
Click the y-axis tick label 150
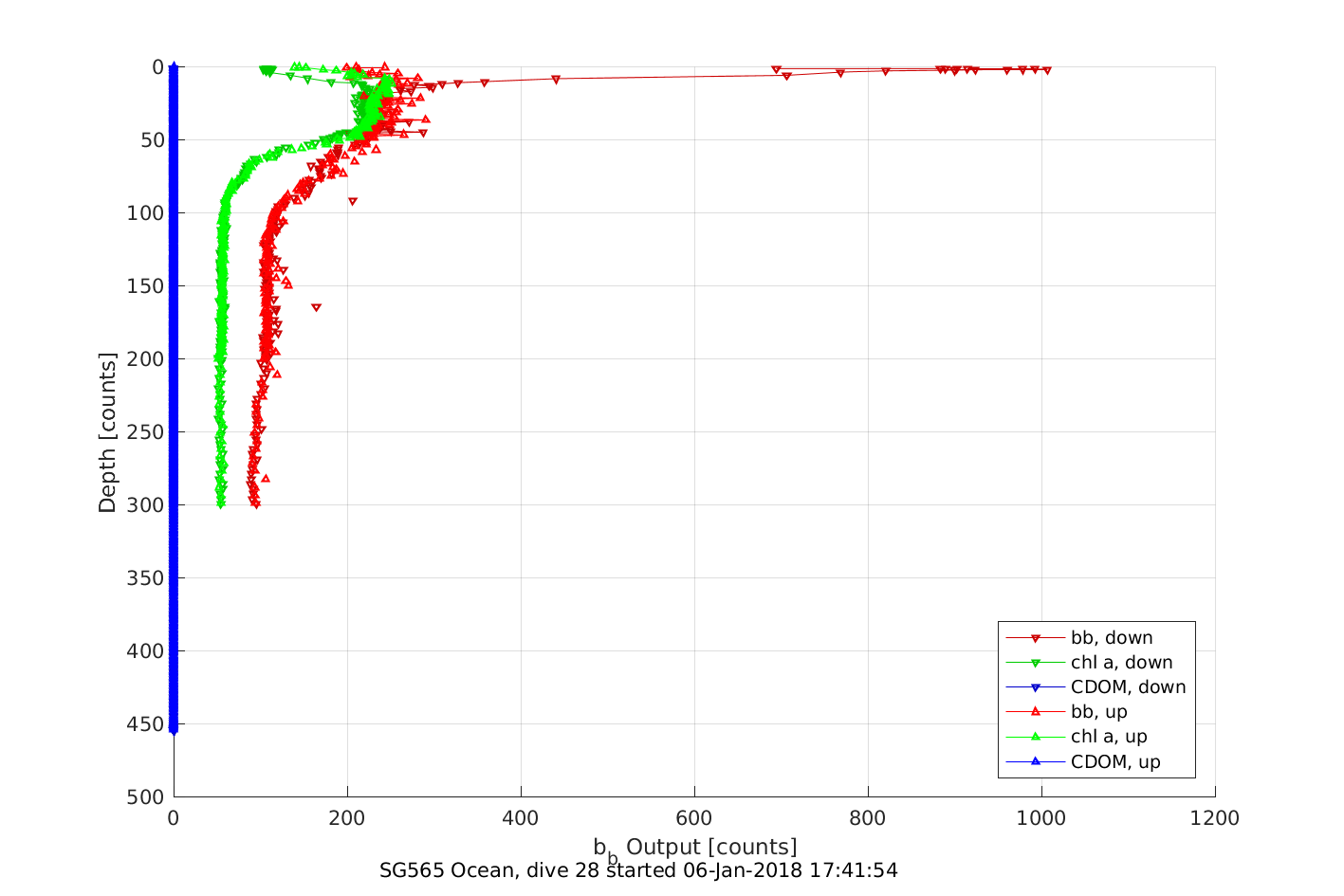coord(147,286)
